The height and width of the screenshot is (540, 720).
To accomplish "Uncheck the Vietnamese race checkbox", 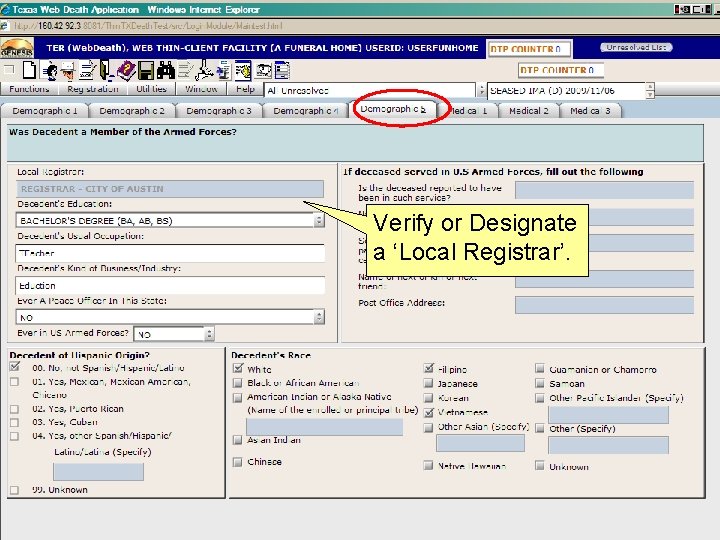I will pos(429,412).
